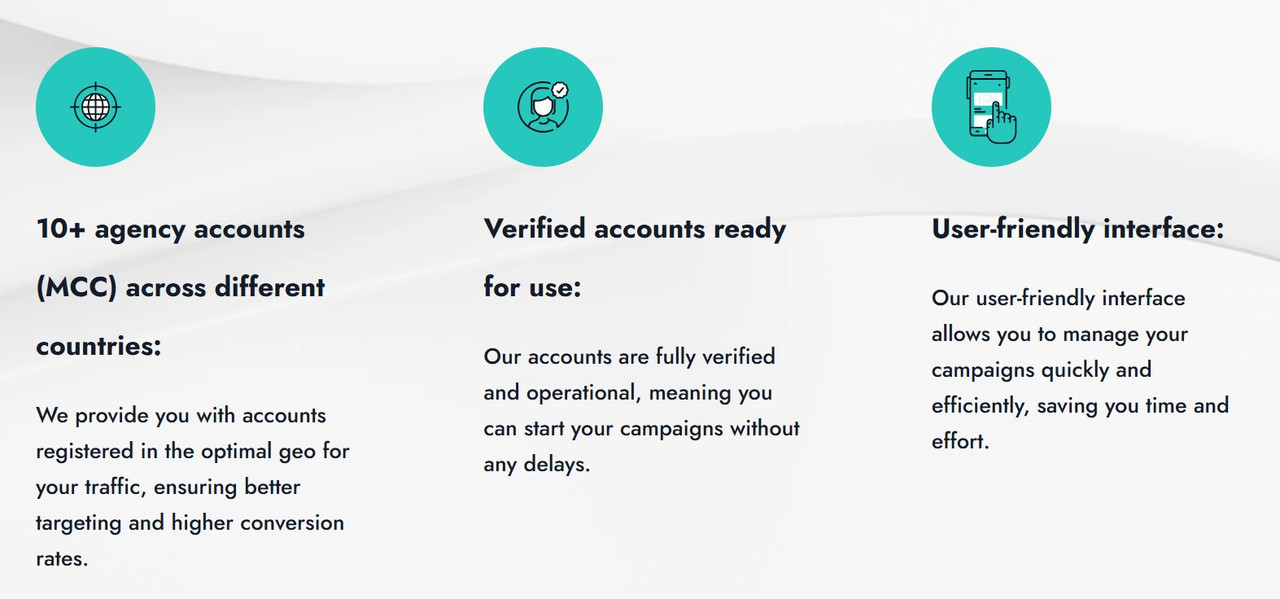Image resolution: width=1280 pixels, height=599 pixels.
Task: Click the "campaigns quickly and" text line
Action: click(x=1041, y=370)
